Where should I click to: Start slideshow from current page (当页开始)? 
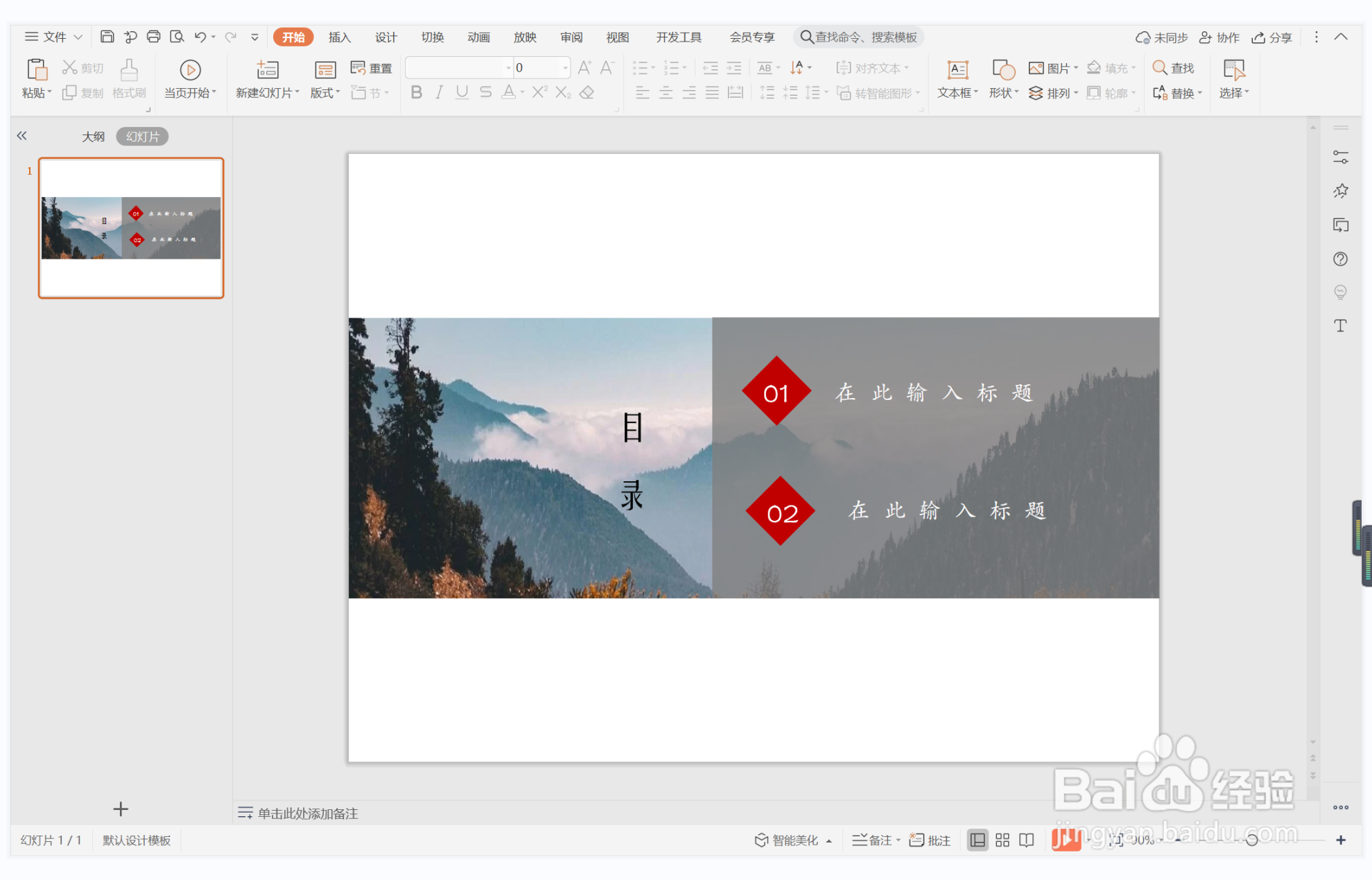[190, 79]
